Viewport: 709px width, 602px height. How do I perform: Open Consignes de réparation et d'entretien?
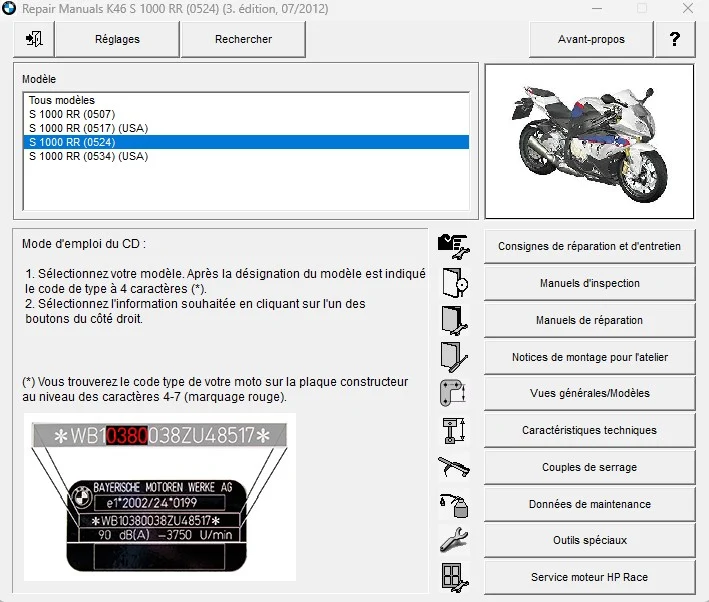[x=589, y=246]
